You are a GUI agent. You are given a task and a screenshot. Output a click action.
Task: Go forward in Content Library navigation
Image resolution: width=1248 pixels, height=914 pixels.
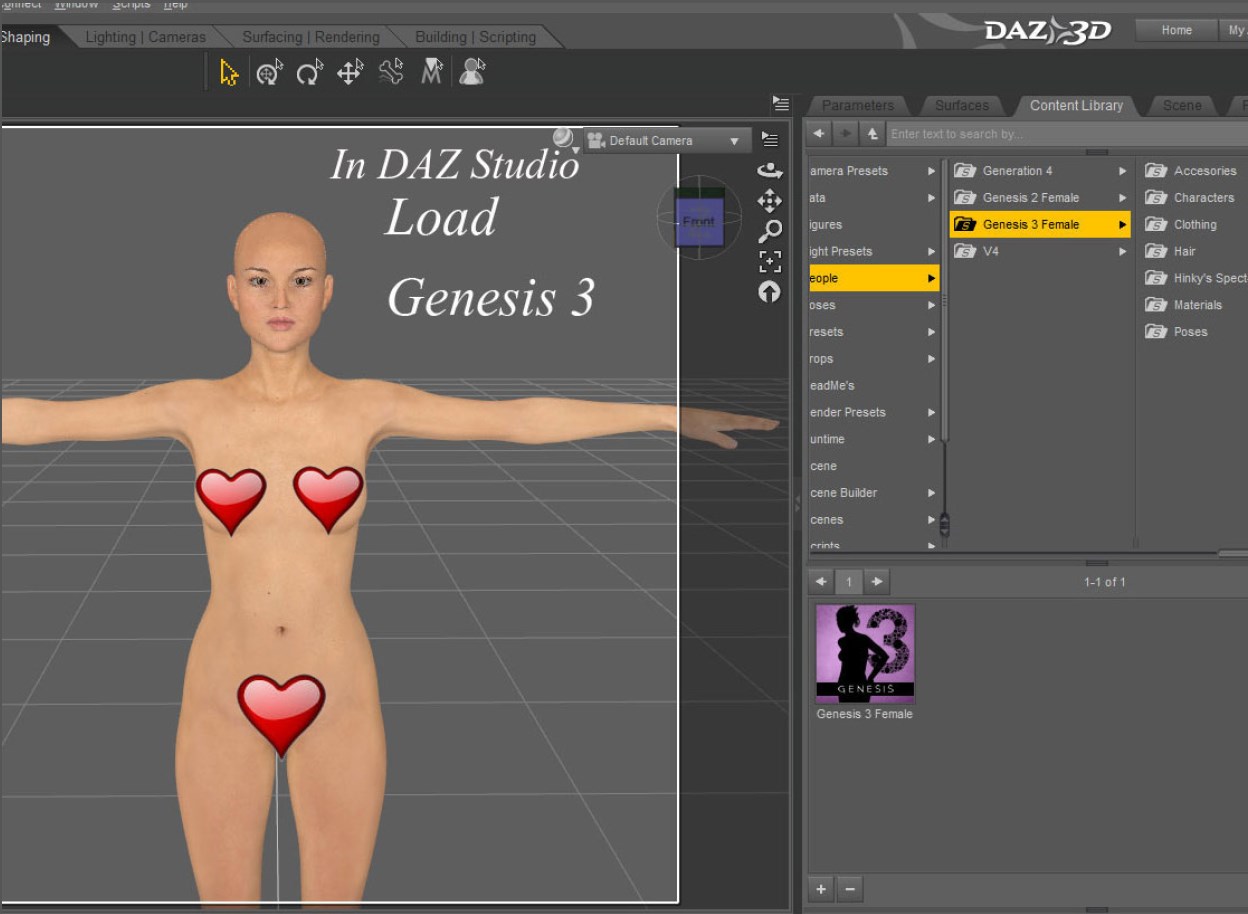coord(846,134)
